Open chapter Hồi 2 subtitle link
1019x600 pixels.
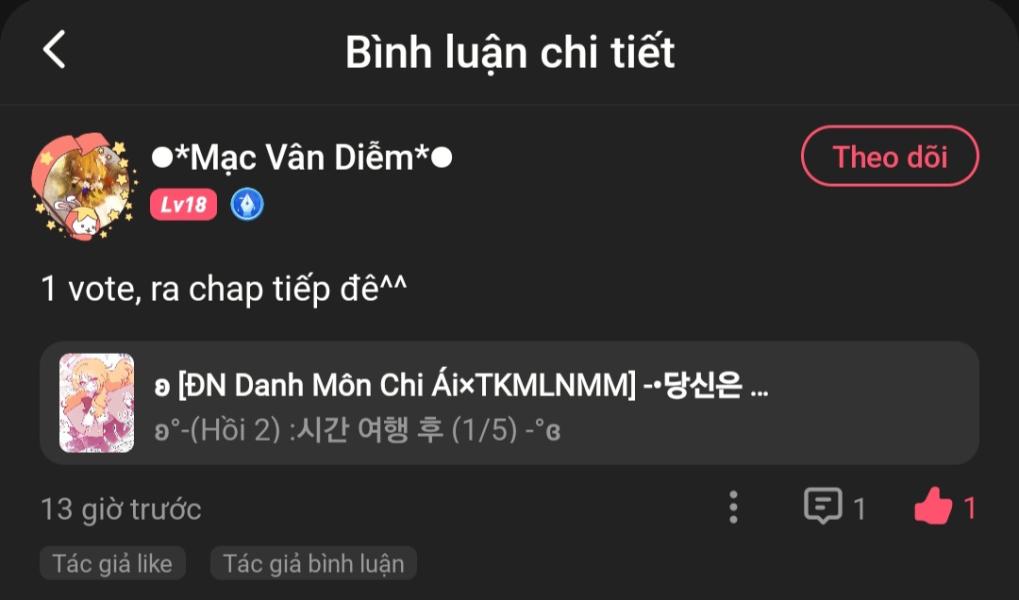pyautogui.click(x=357, y=430)
